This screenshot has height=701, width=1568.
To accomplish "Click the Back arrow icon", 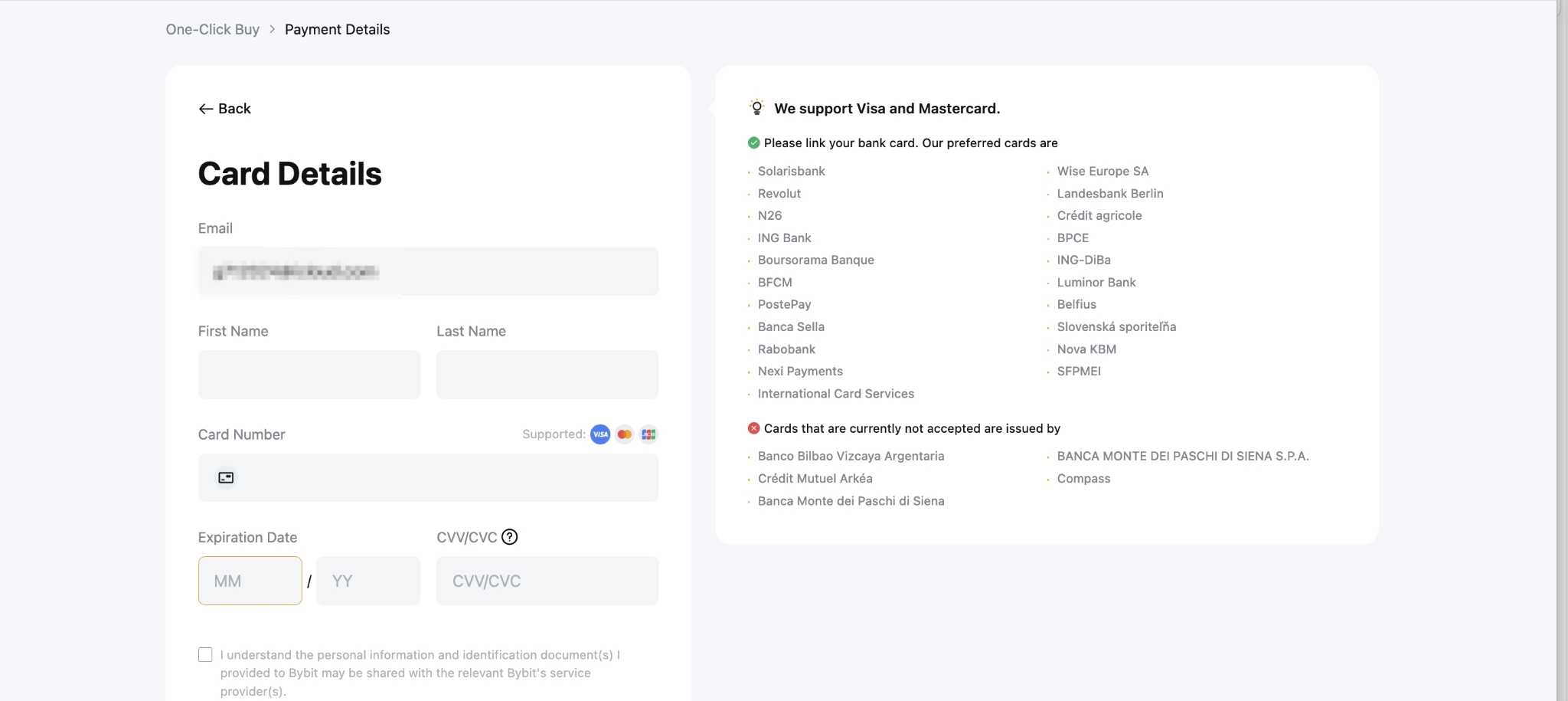I will point(205,109).
